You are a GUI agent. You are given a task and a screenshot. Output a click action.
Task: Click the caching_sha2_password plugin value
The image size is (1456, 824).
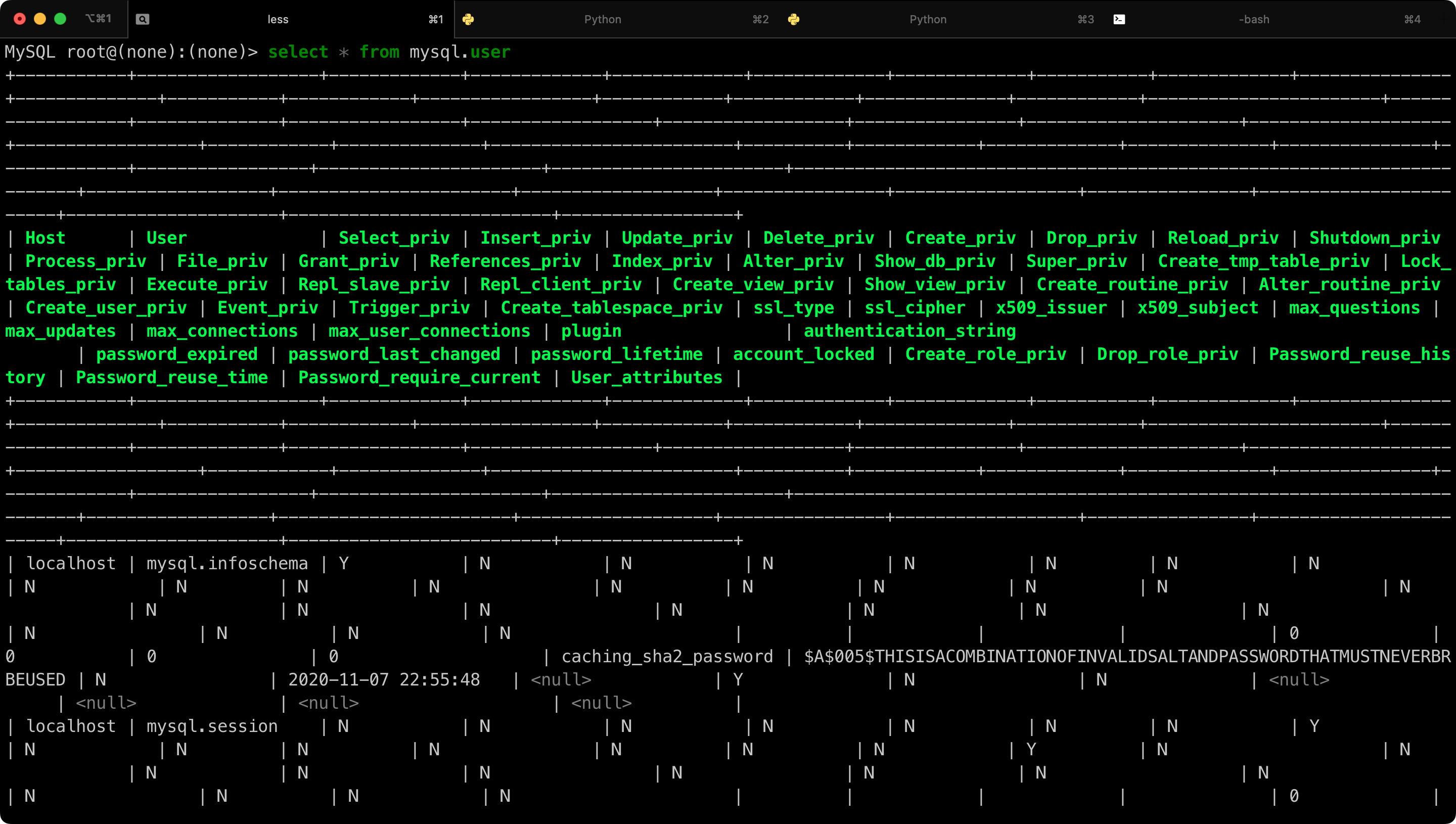(667, 657)
